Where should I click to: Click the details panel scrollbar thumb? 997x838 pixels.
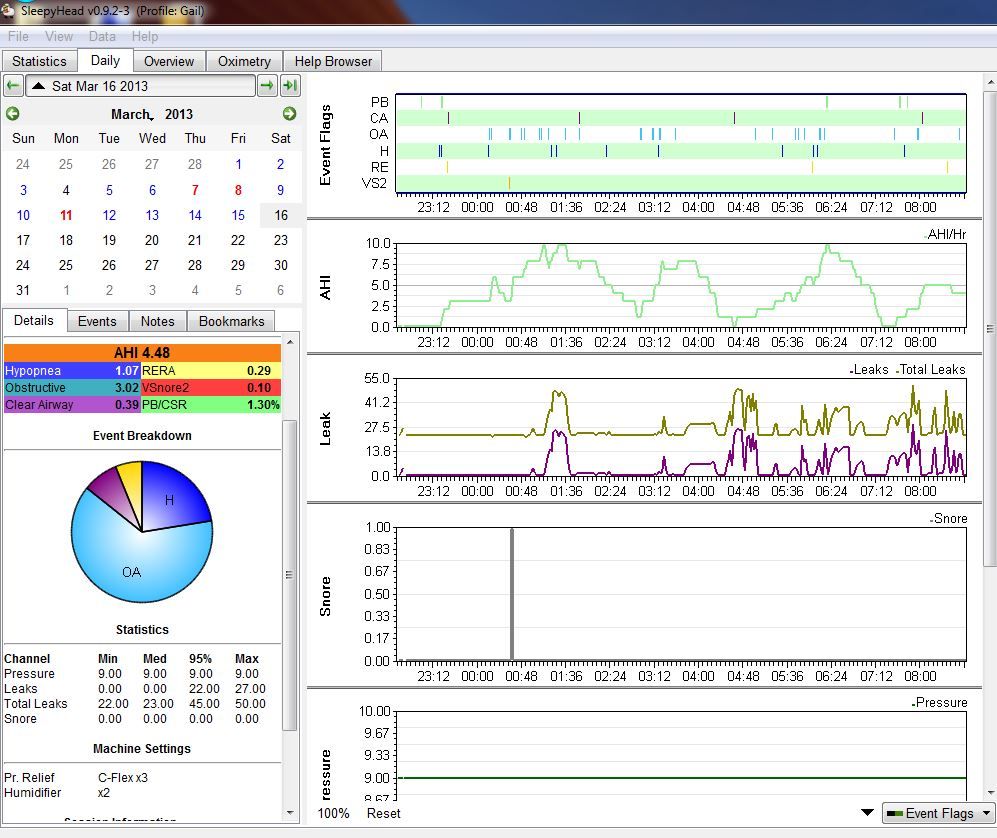289,575
